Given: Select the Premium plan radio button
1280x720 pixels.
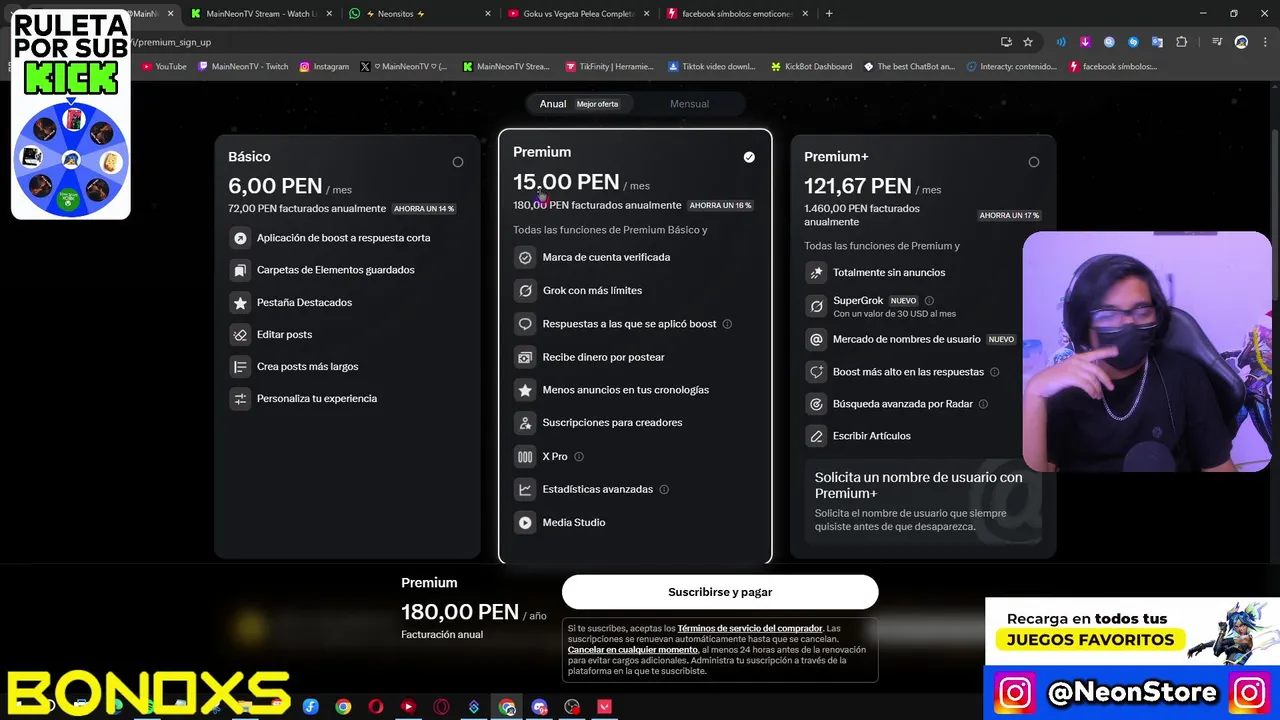Looking at the screenshot, I should point(749,157).
